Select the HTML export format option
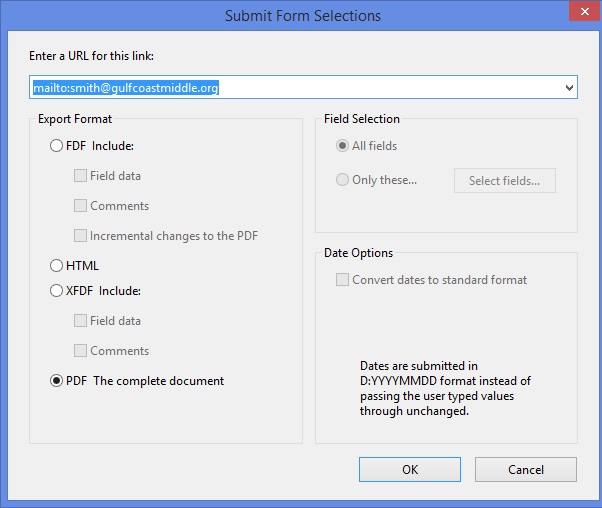This screenshot has height=508, width=602. tap(57, 266)
